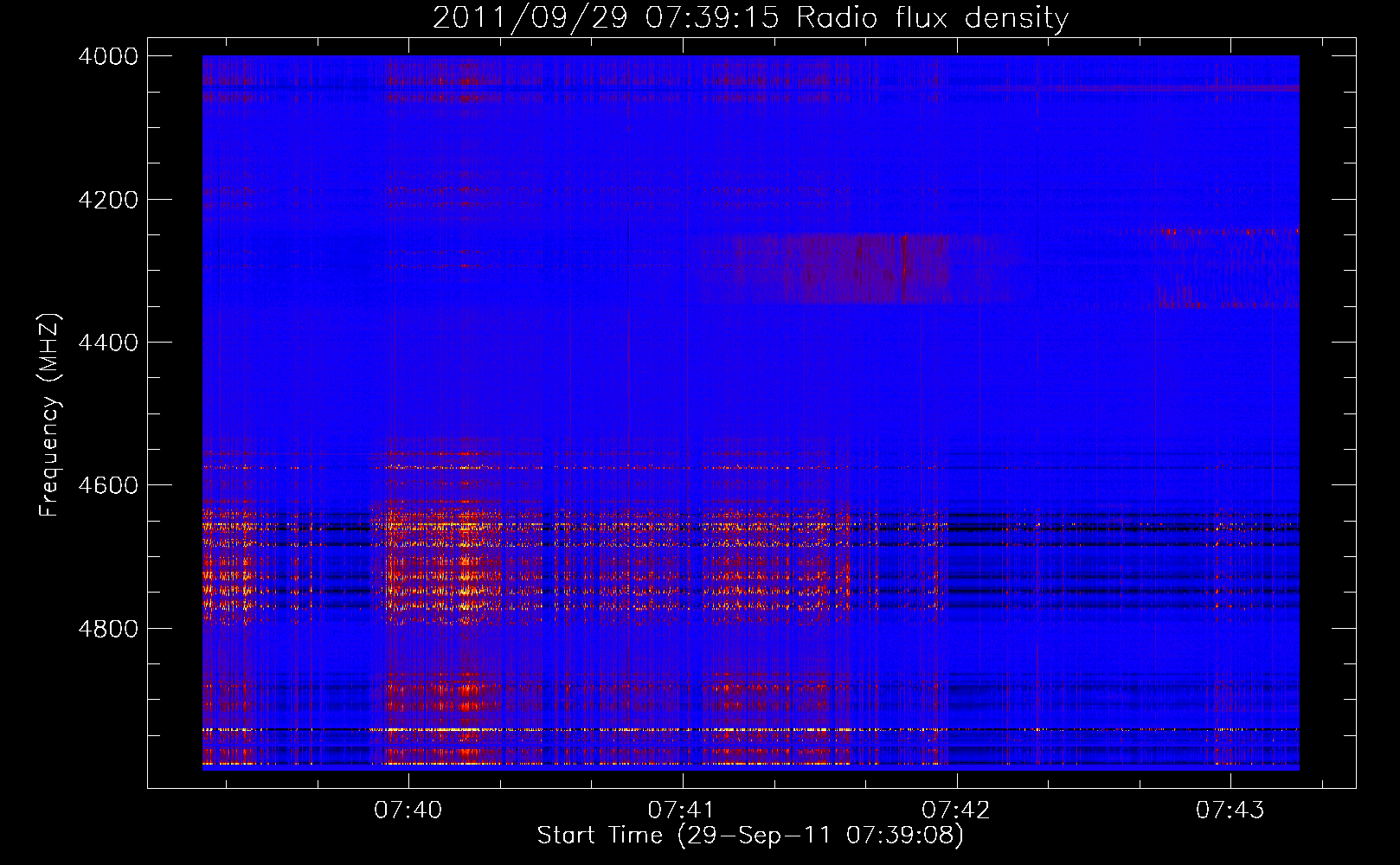Click the 'Frequency (MHZ)' axis title
Viewport: 1400px width, 865px height.
click(49, 414)
